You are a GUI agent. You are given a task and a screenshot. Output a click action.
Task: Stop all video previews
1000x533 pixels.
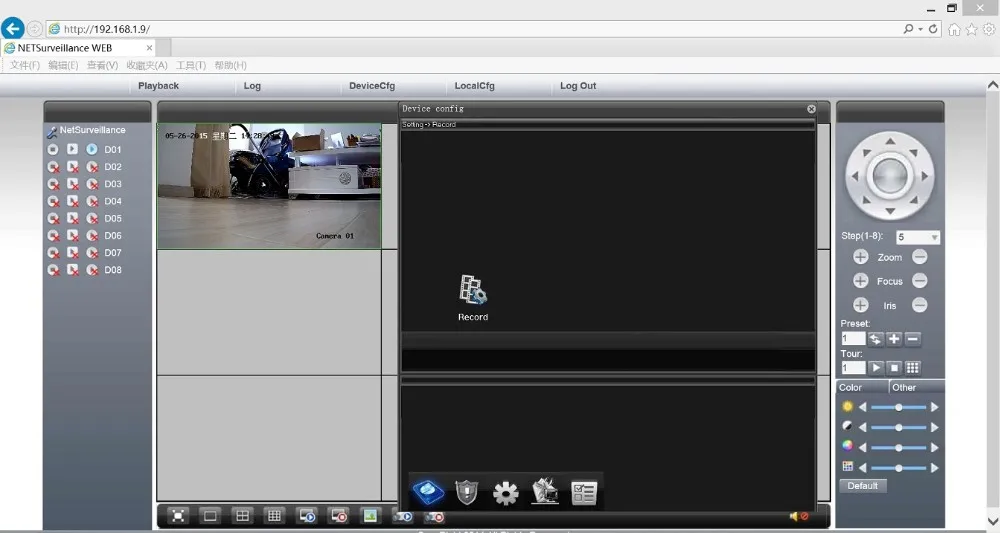(x=339, y=516)
